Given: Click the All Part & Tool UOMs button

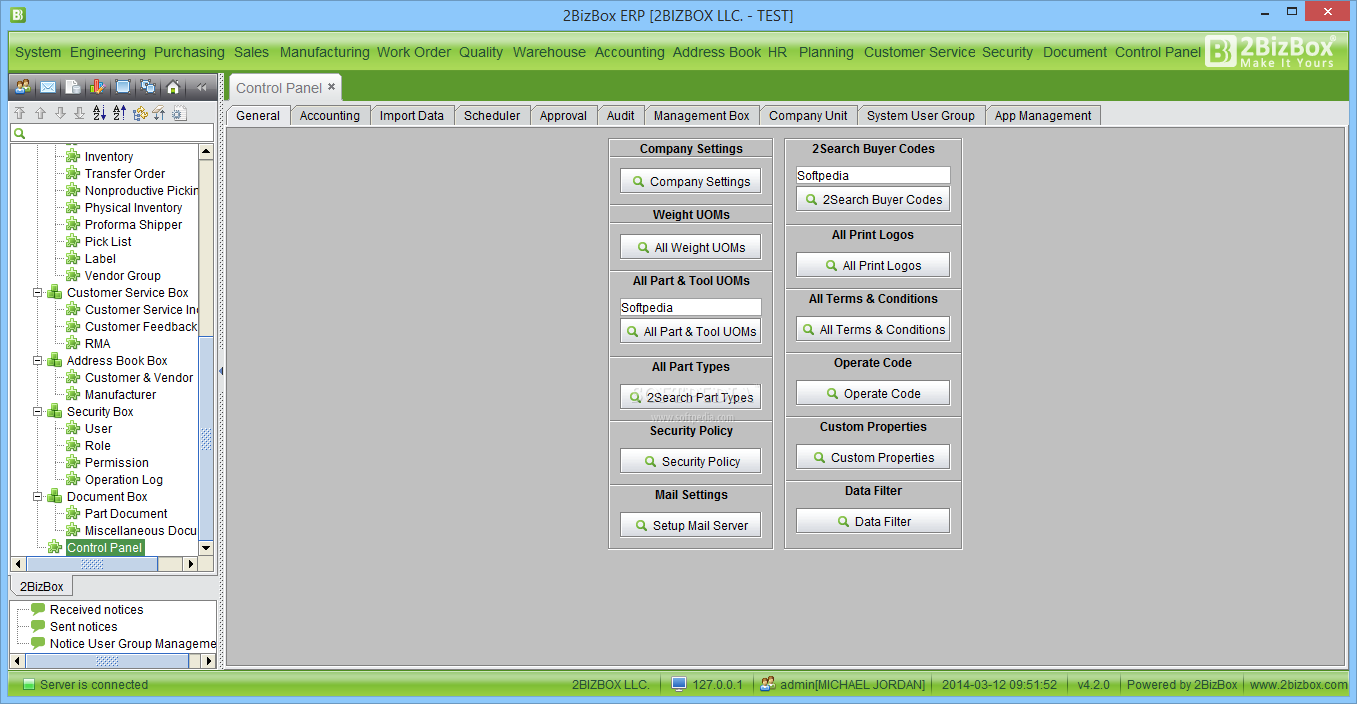Looking at the screenshot, I should (x=690, y=332).
